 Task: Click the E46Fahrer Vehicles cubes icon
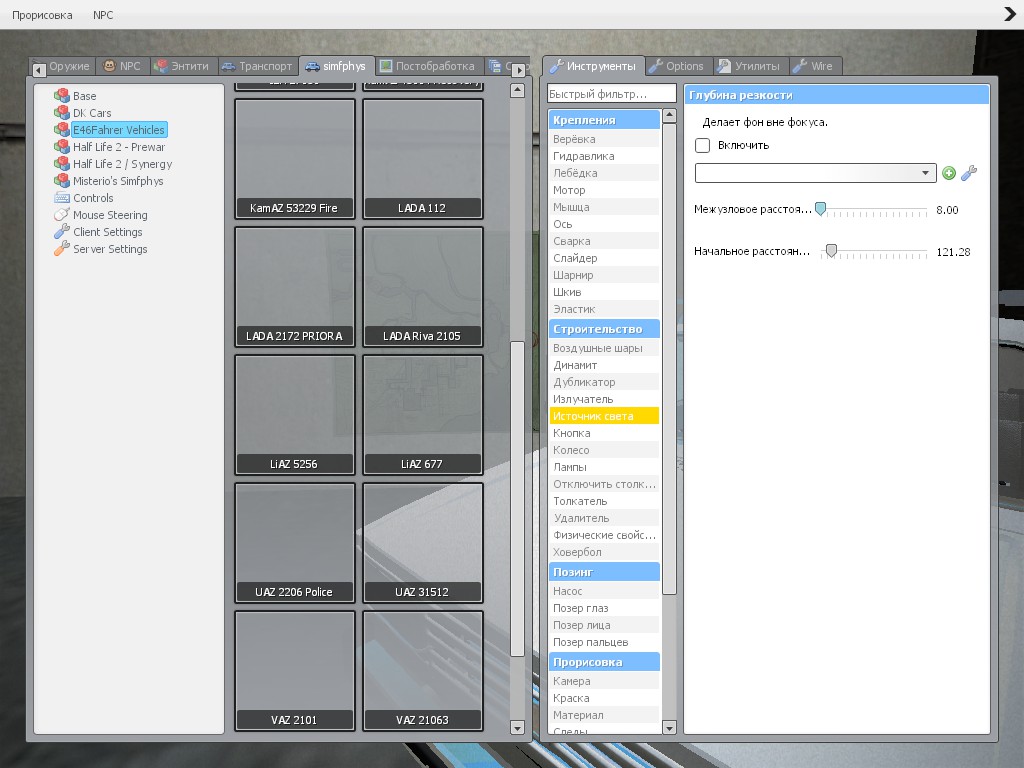pyautogui.click(x=62, y=130)
